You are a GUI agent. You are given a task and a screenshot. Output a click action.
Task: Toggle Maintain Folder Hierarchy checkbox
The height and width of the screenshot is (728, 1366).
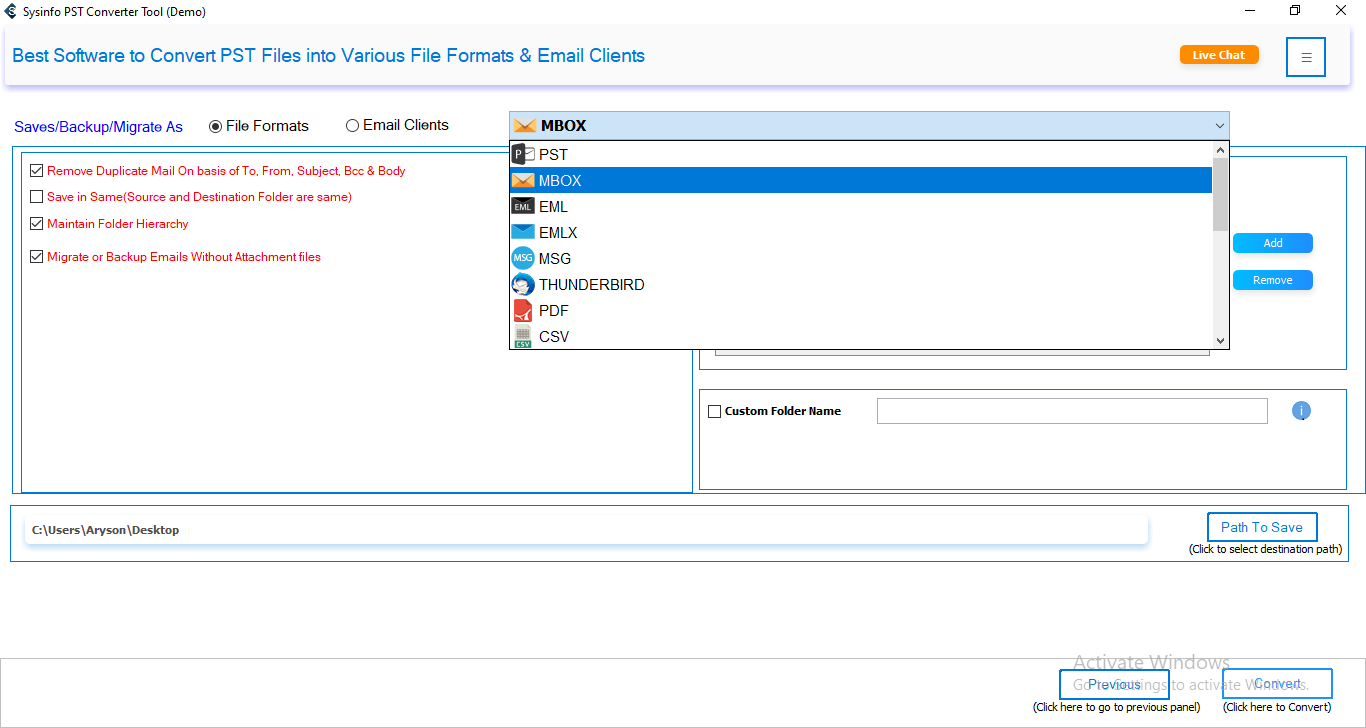pyautogui.click(x=37, y=224)
